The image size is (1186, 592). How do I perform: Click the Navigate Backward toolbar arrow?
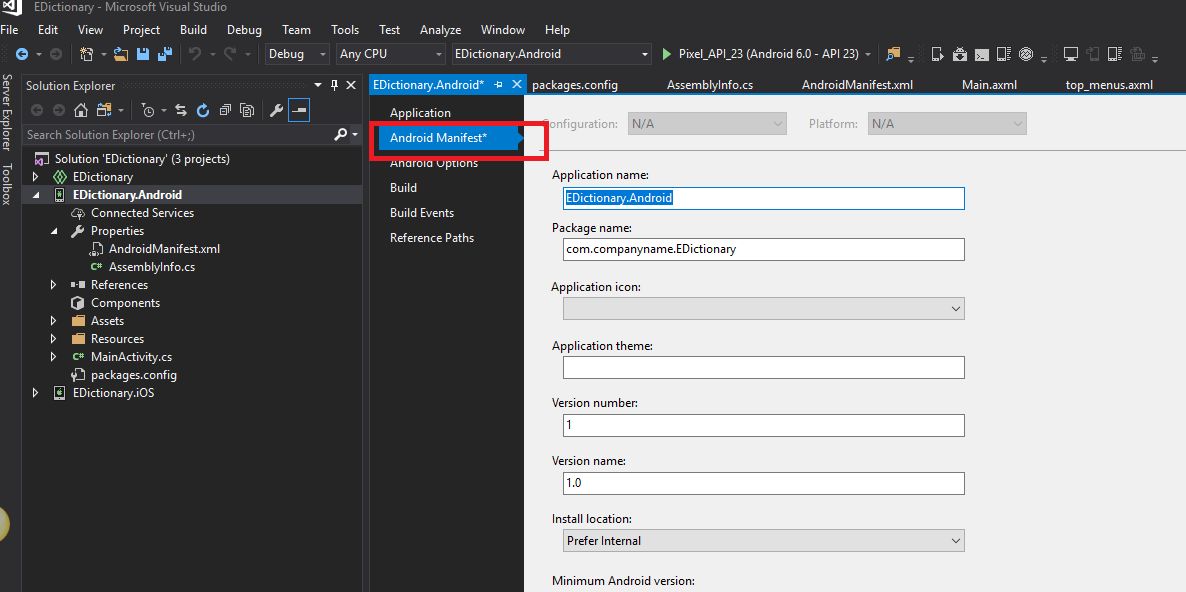(22, 54)
